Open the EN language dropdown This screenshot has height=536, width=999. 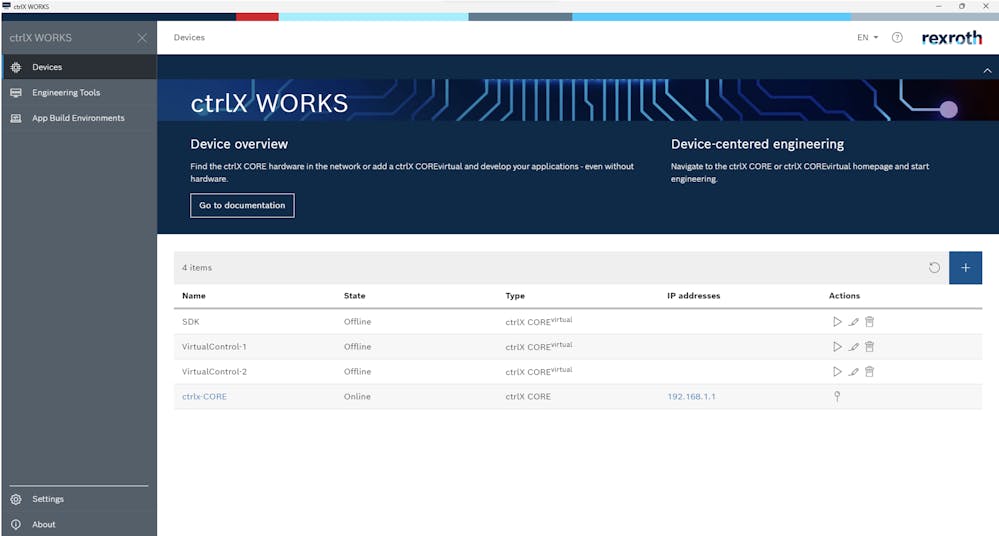click(x=867, y=38)
